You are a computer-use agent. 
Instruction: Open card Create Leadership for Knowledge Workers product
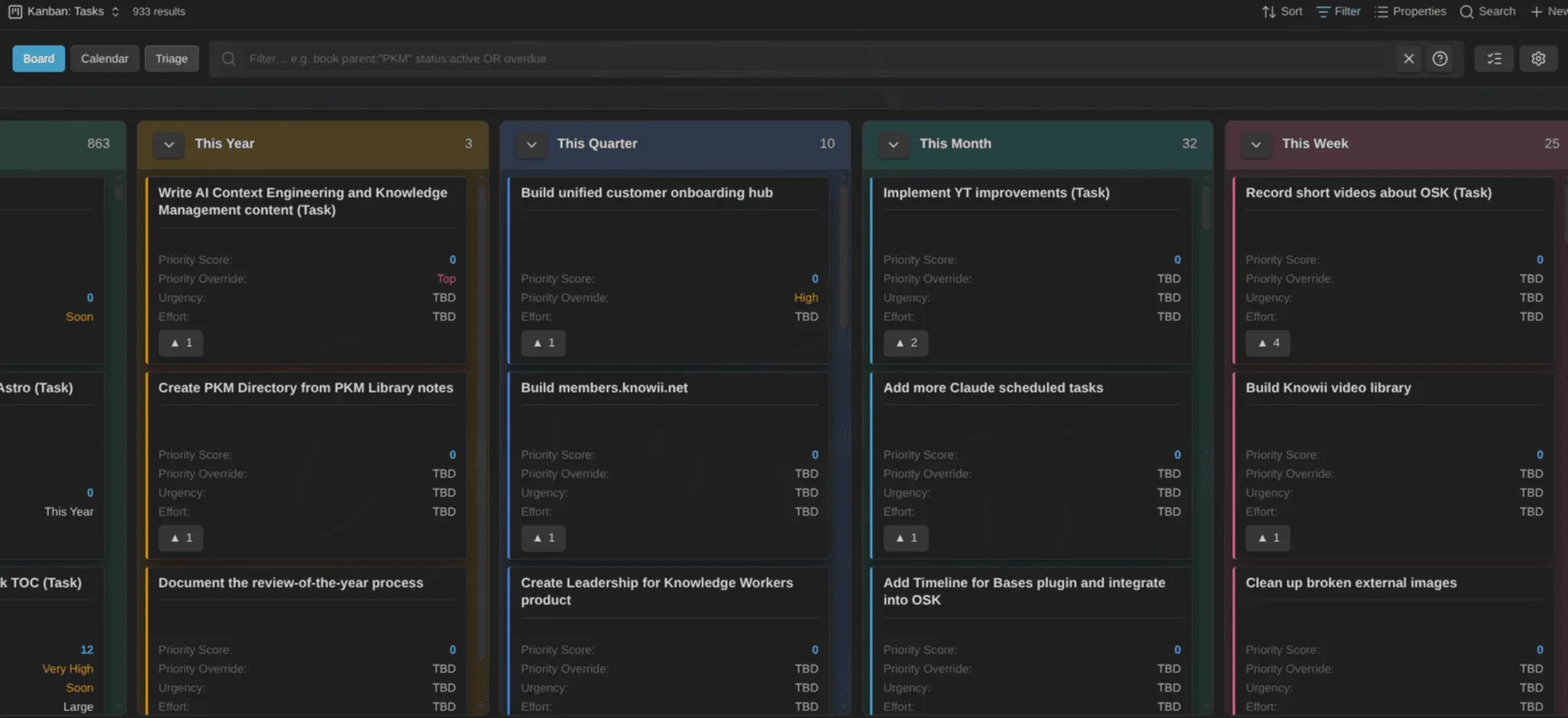point(656,591)
